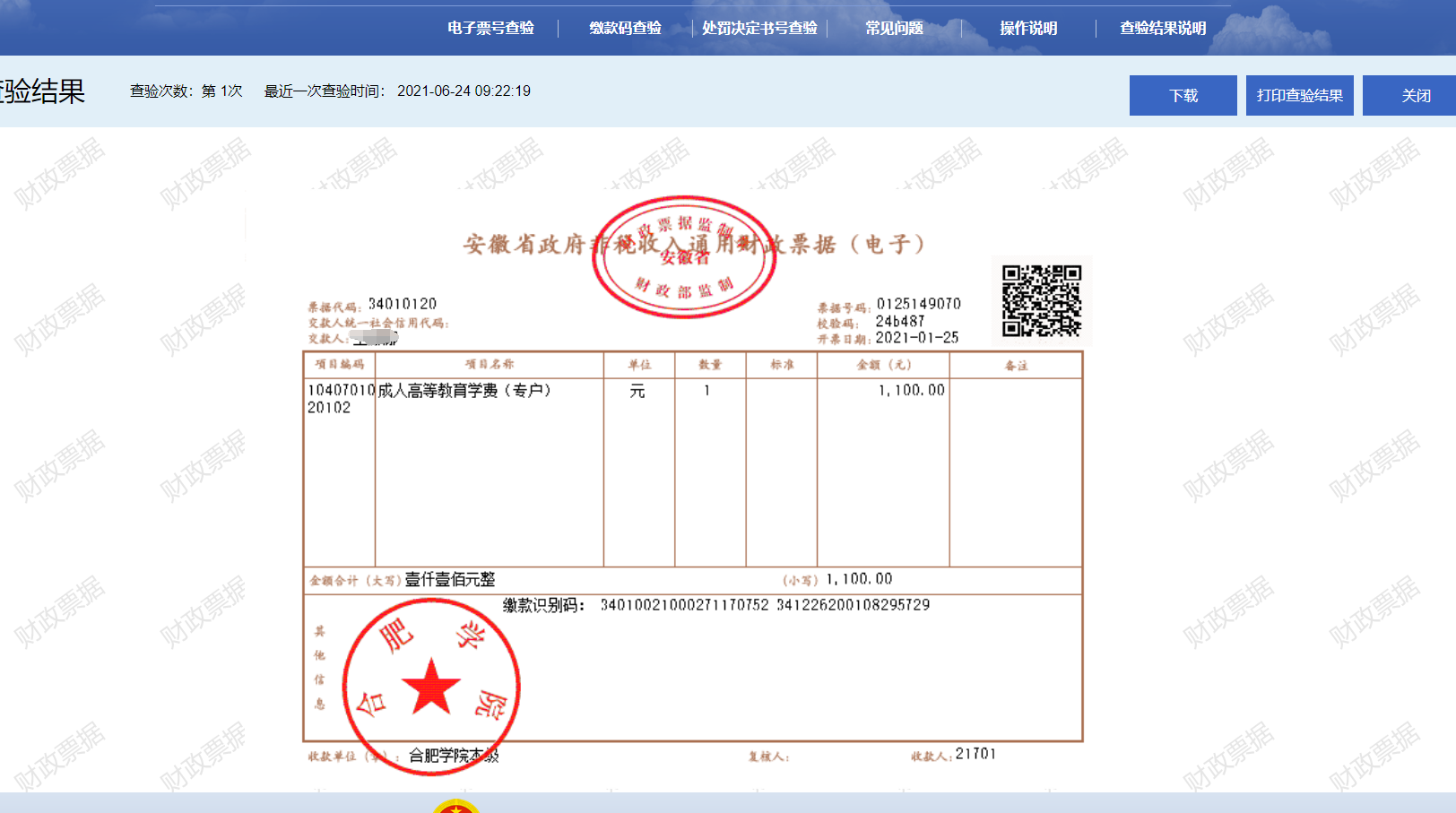Click the 打印查验结果 button
The height and width of the screenshot is (813, 1456).
(x=1299, y=96)
